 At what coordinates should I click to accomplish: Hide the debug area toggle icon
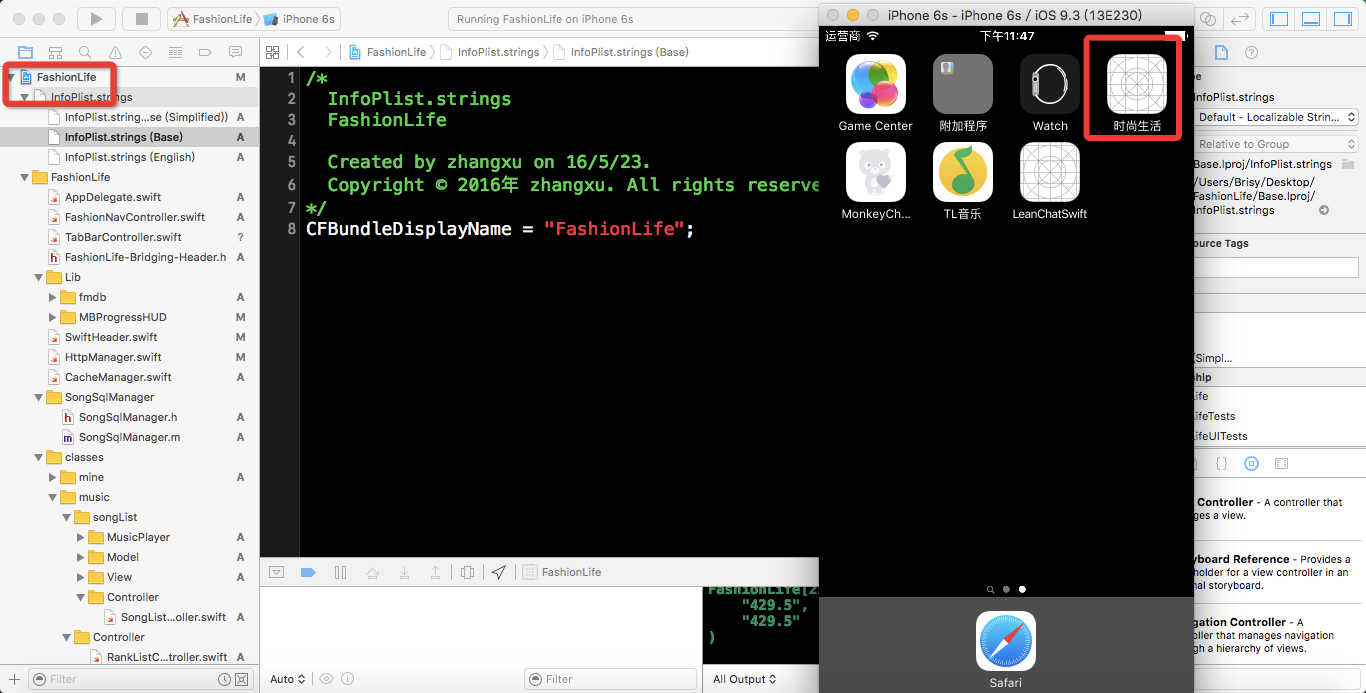277,572
